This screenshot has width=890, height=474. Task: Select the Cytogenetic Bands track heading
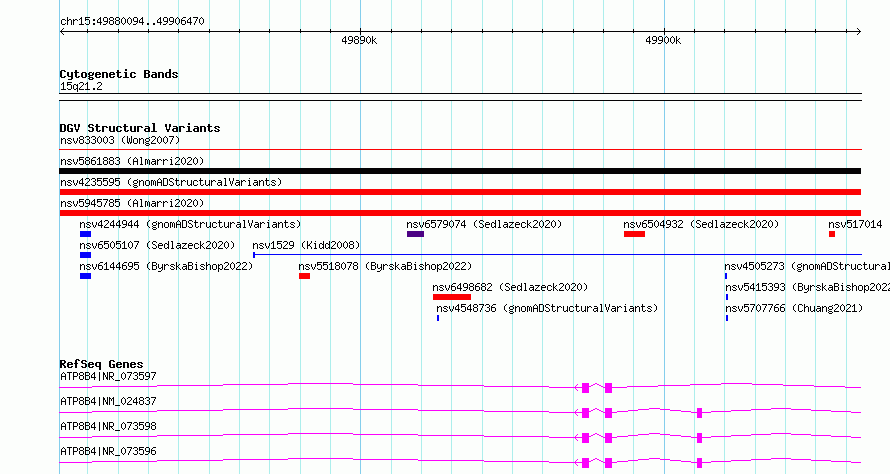[x=119, y=74]
